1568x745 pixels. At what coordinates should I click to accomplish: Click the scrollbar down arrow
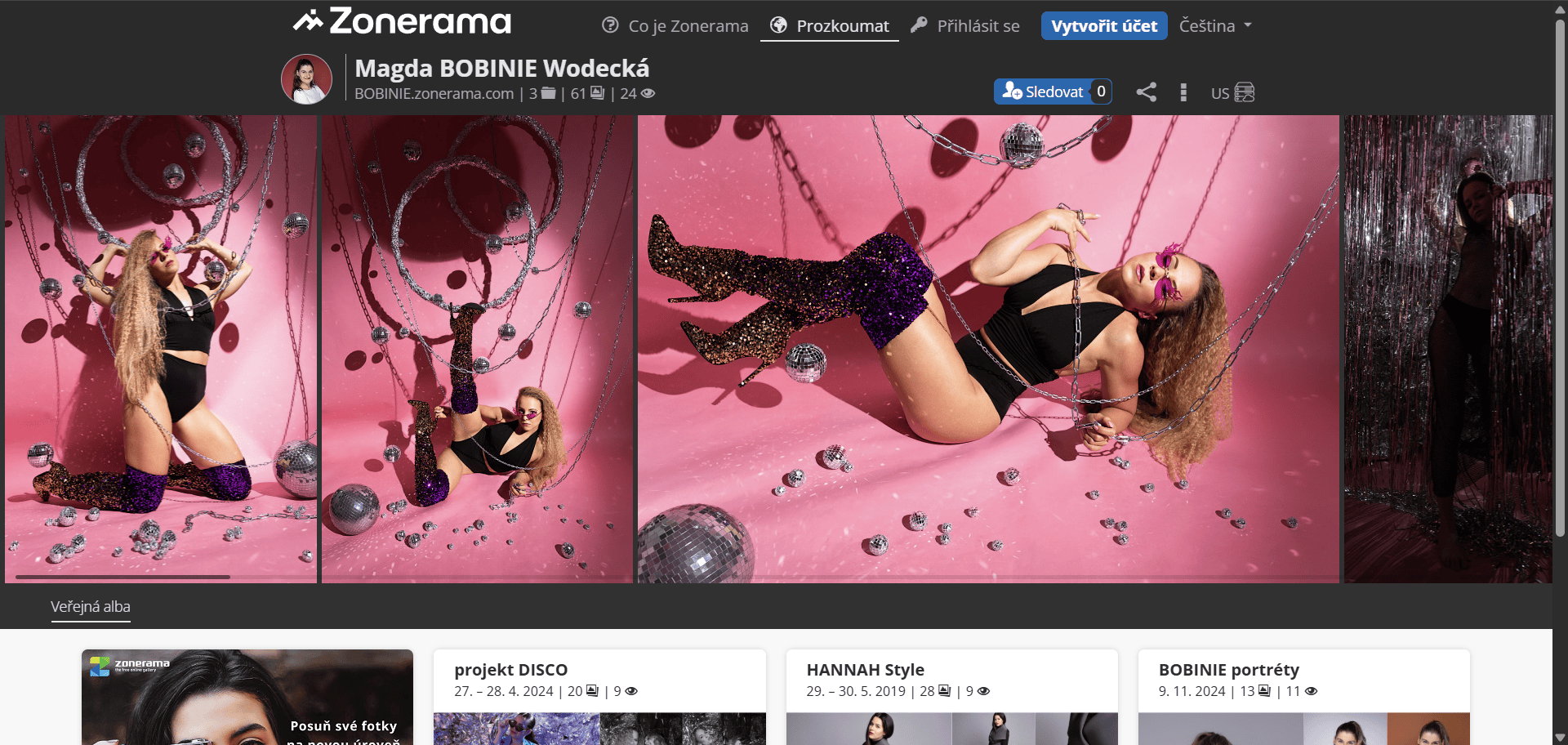pyautogui.click(x=1560, y=738)
